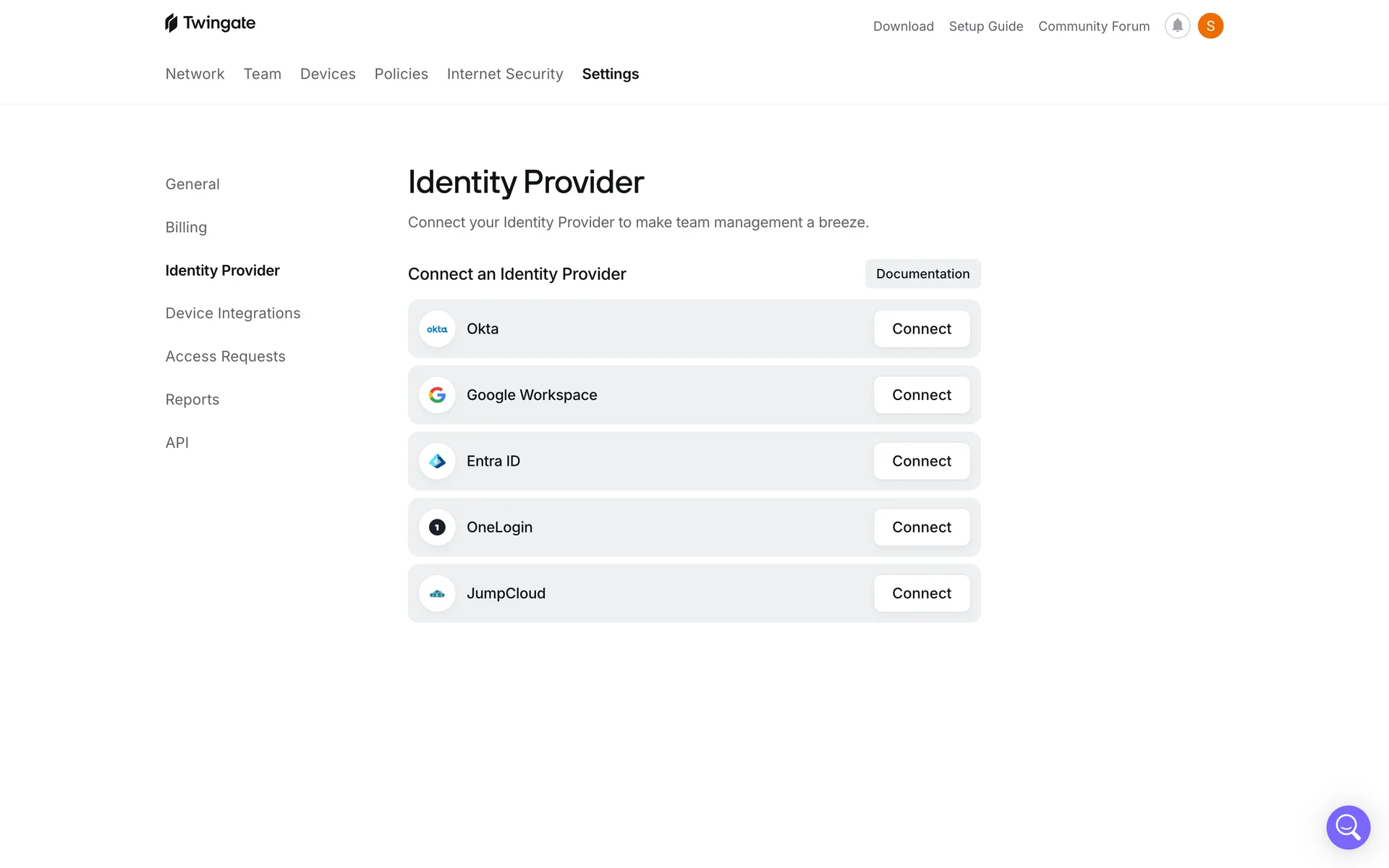This screenshot has height=868, width=1389.
Task: Click the OneLogin logo icon
Action: (x=437, y=527)
